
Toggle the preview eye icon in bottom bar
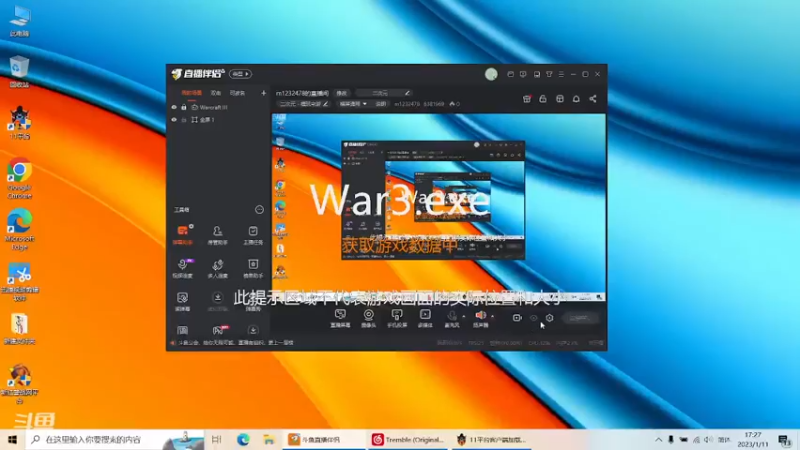[x=533, y=318]
